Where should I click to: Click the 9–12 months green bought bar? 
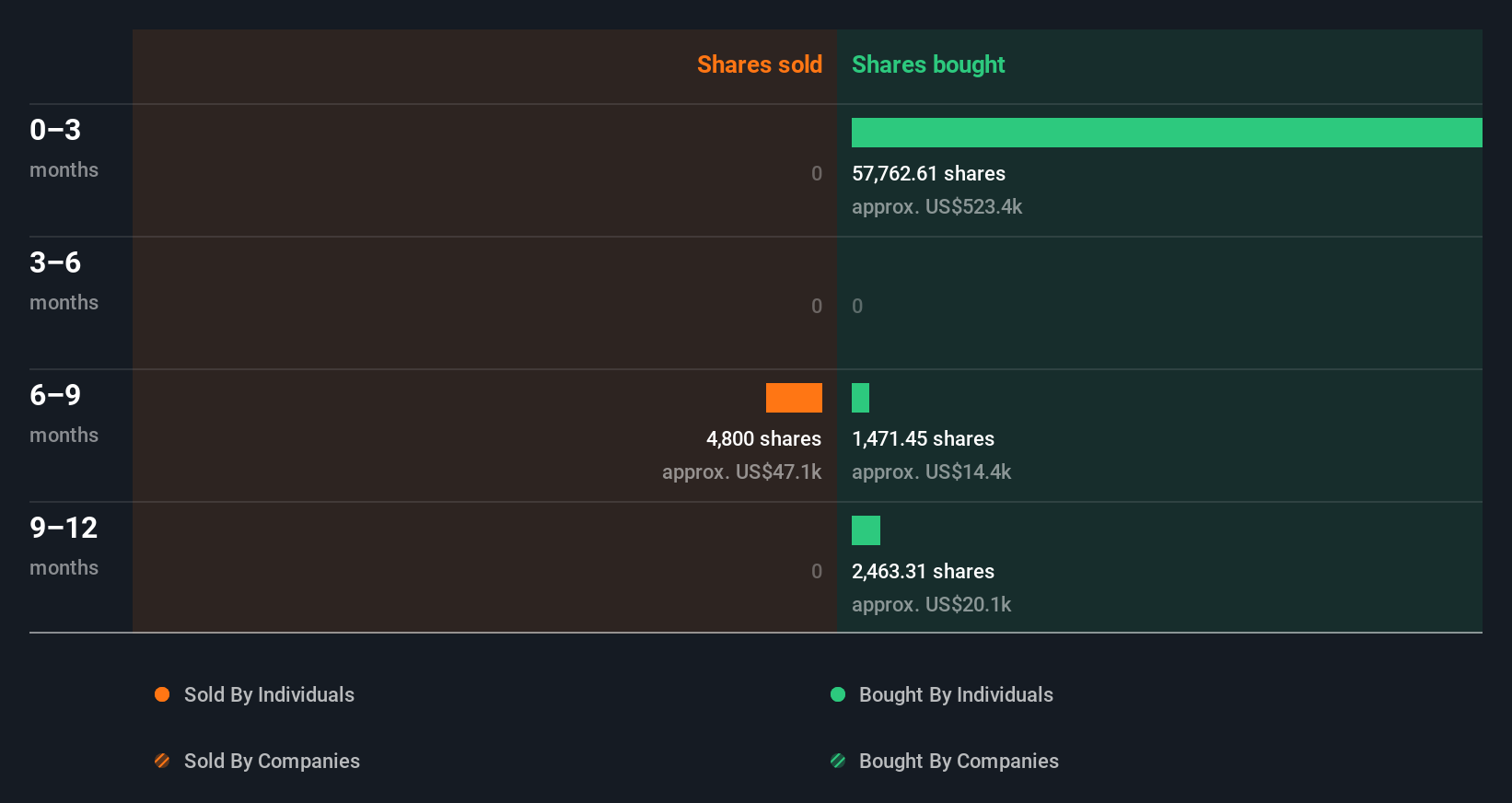866,530
